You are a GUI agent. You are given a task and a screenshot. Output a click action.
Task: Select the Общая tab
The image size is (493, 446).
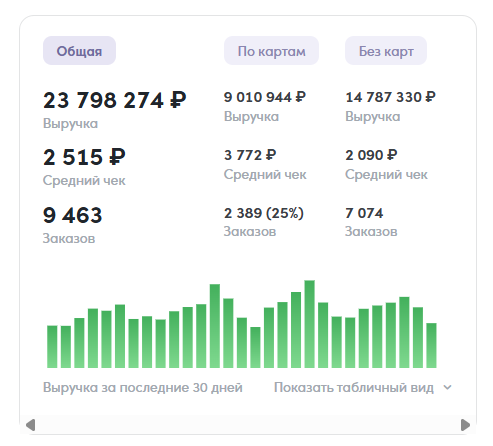[79, 51]
